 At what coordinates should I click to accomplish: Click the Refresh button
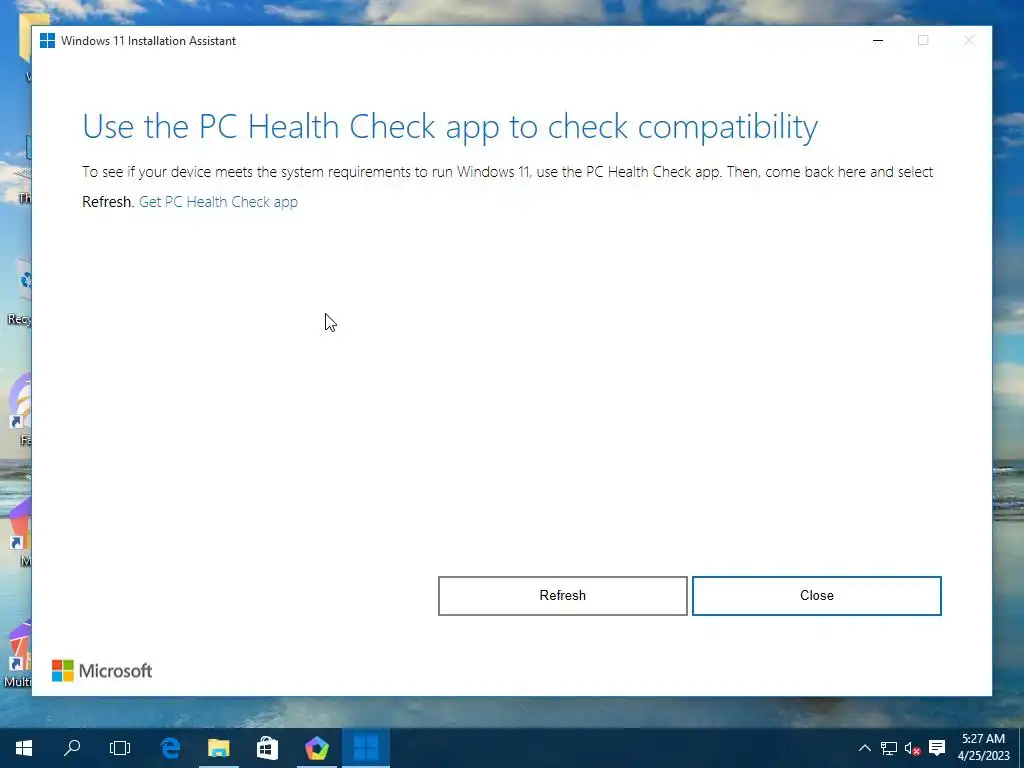pyautogui.click(x=562, y=596)
